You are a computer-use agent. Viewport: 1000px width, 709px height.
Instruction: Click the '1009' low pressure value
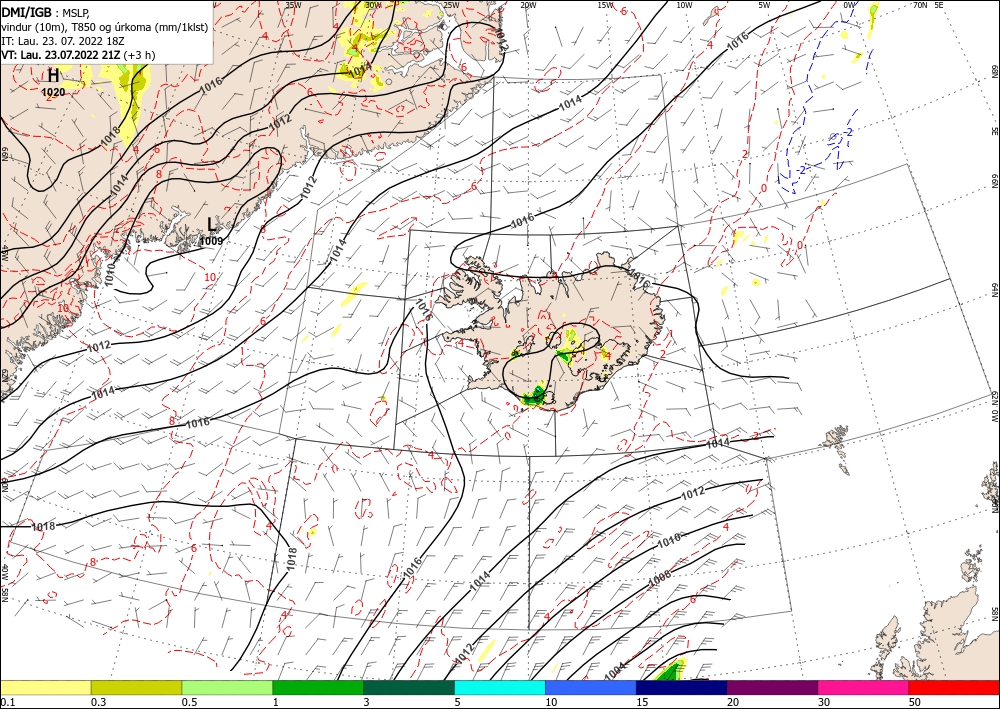(211, 242)
